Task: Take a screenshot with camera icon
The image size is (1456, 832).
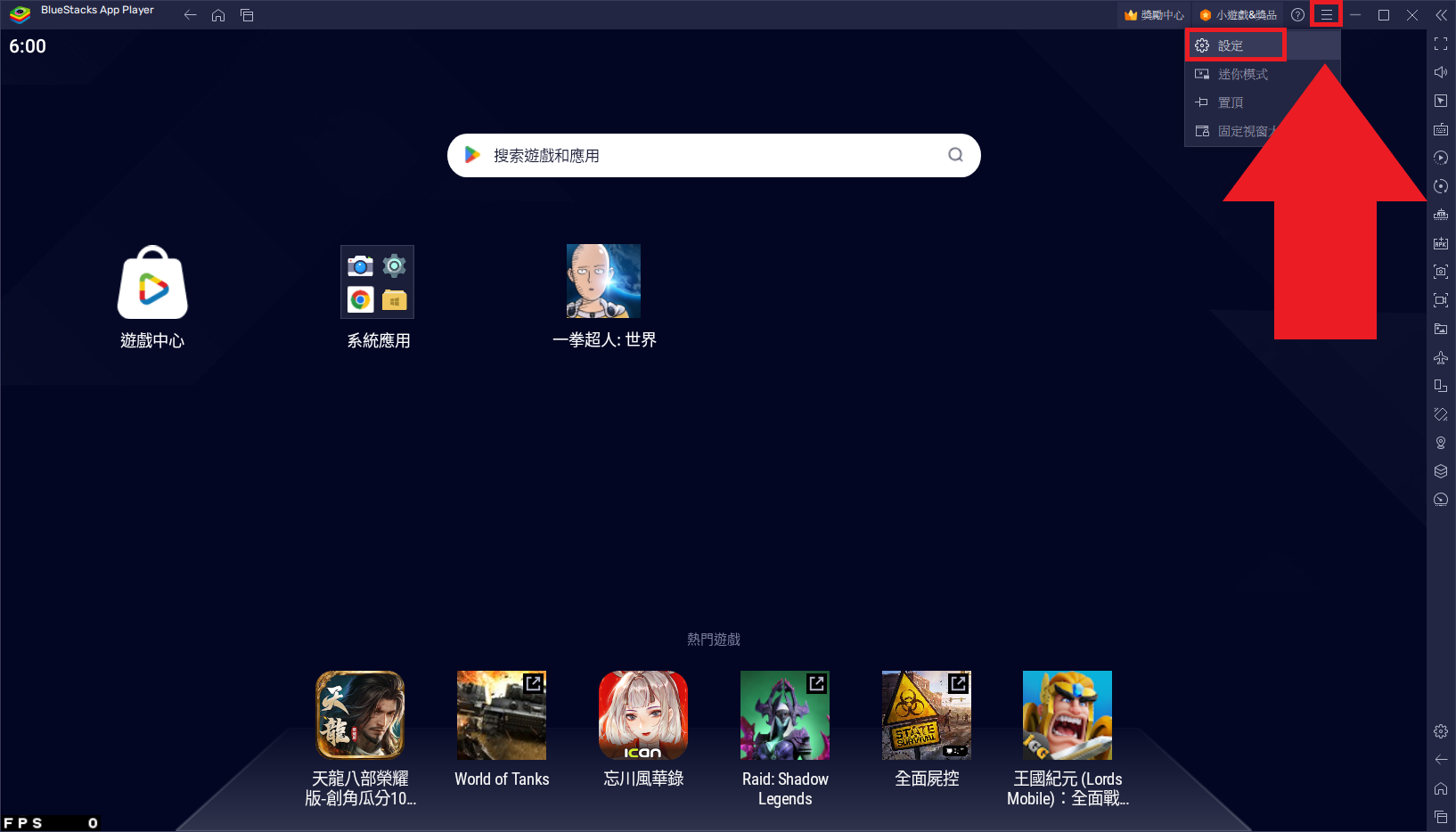Action: [1441, 272]
